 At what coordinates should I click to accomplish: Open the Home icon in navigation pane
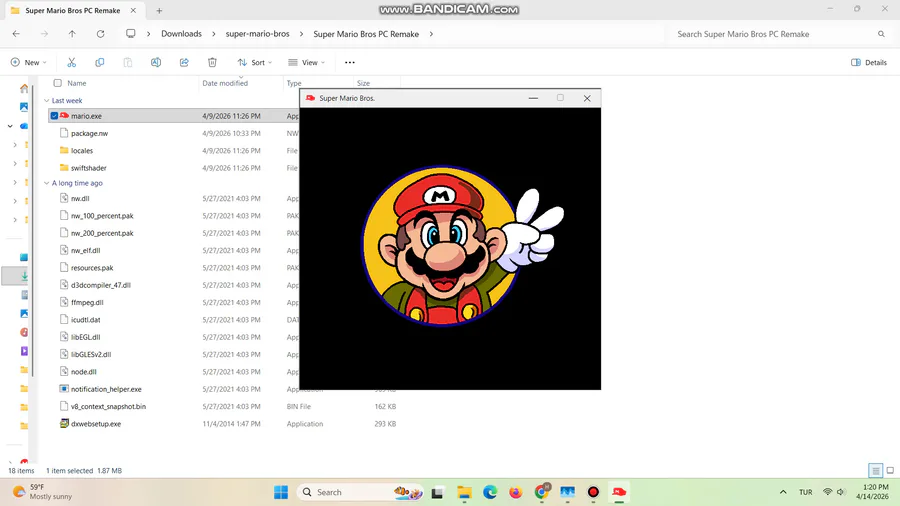point(24,88)
